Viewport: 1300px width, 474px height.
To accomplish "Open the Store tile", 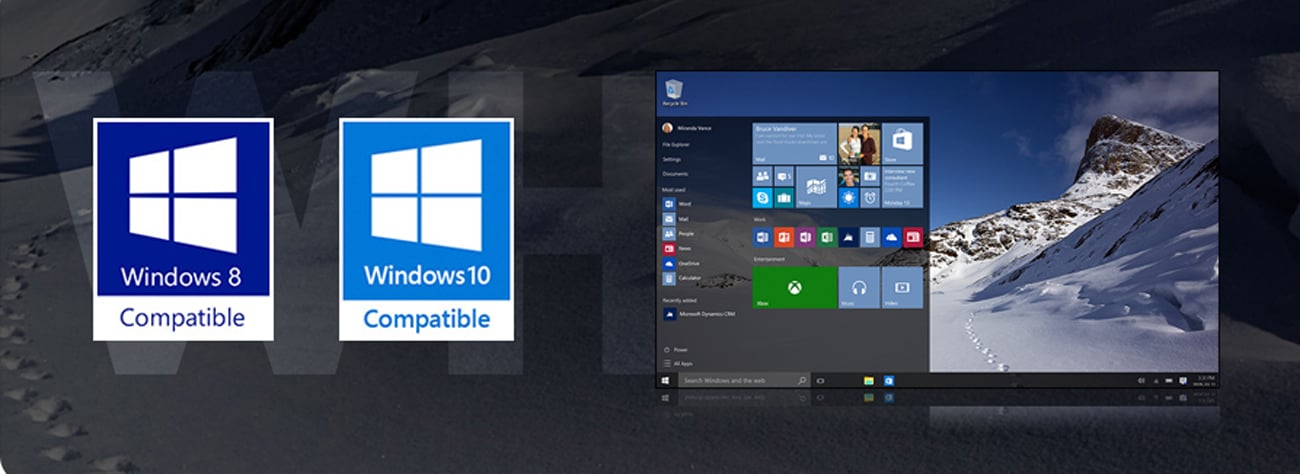I will point(902,143).
